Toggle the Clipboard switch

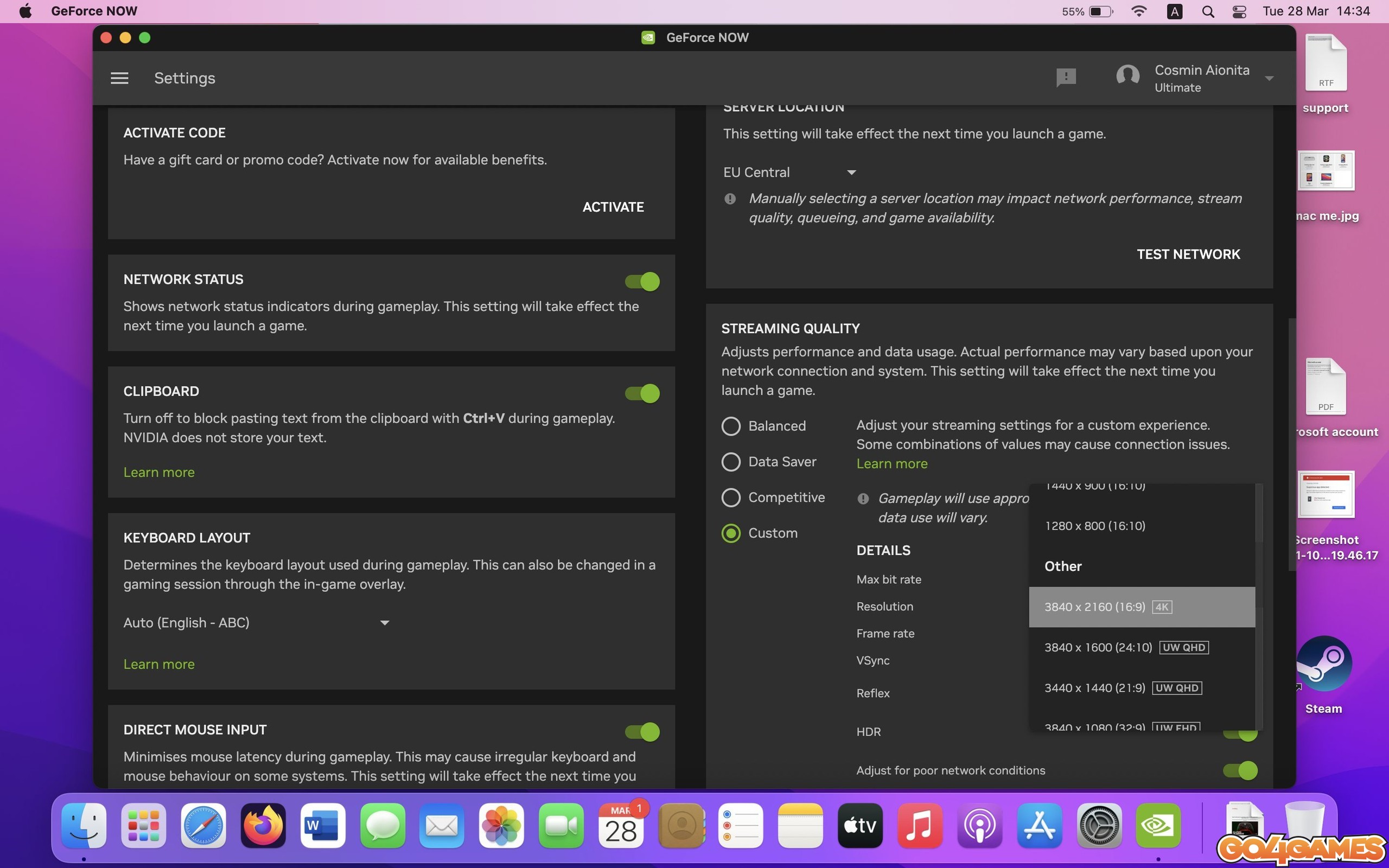point(642,393)
